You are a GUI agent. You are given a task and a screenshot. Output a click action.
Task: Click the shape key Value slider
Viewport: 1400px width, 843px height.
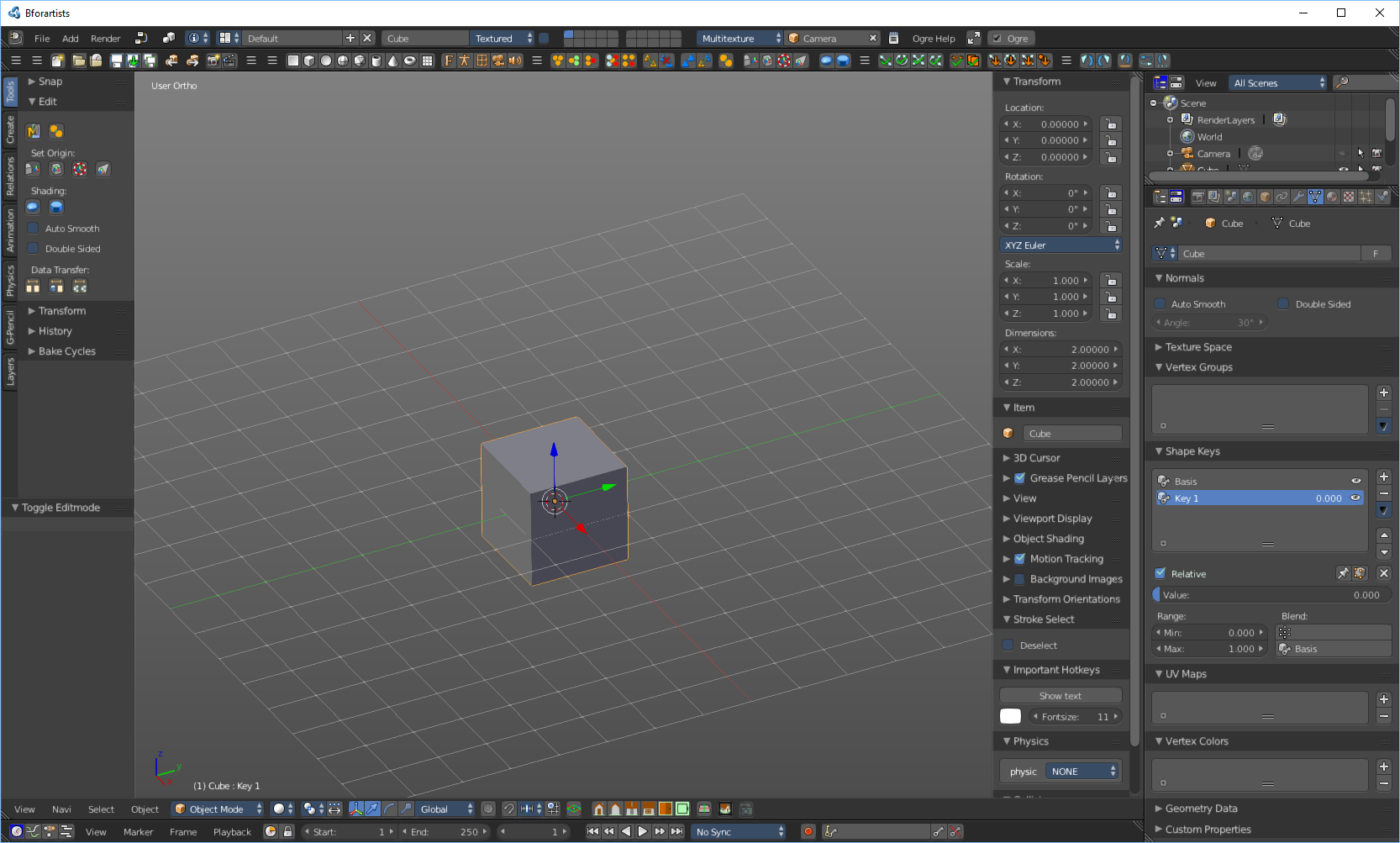[1270, 595]
